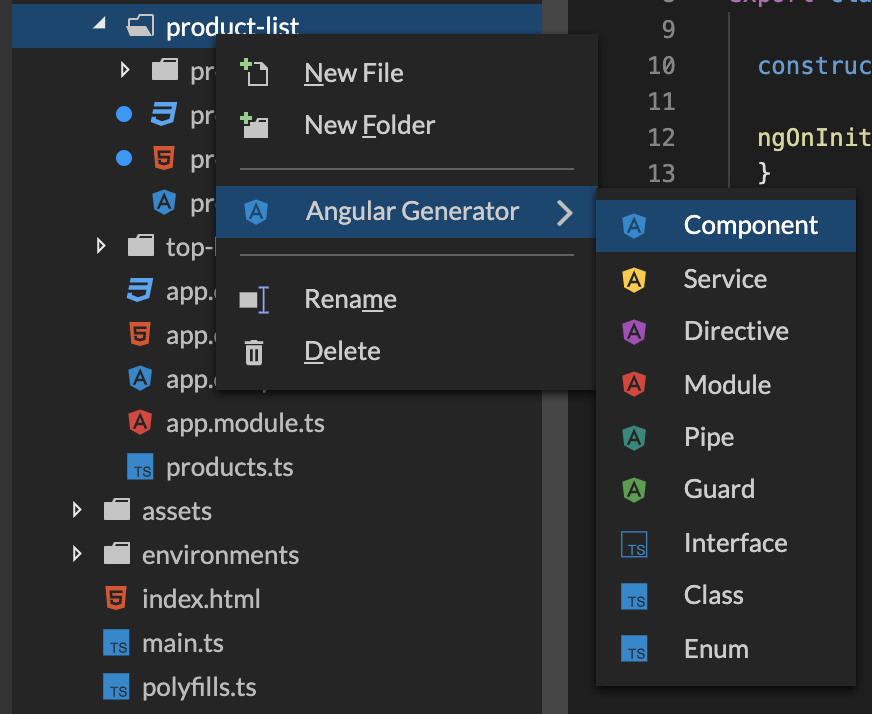Open Angular Generator submenu

[406, 212]
